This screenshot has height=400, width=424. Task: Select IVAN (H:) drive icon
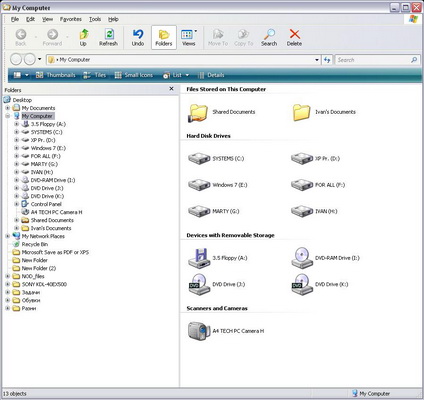click(x=302, y=211)
